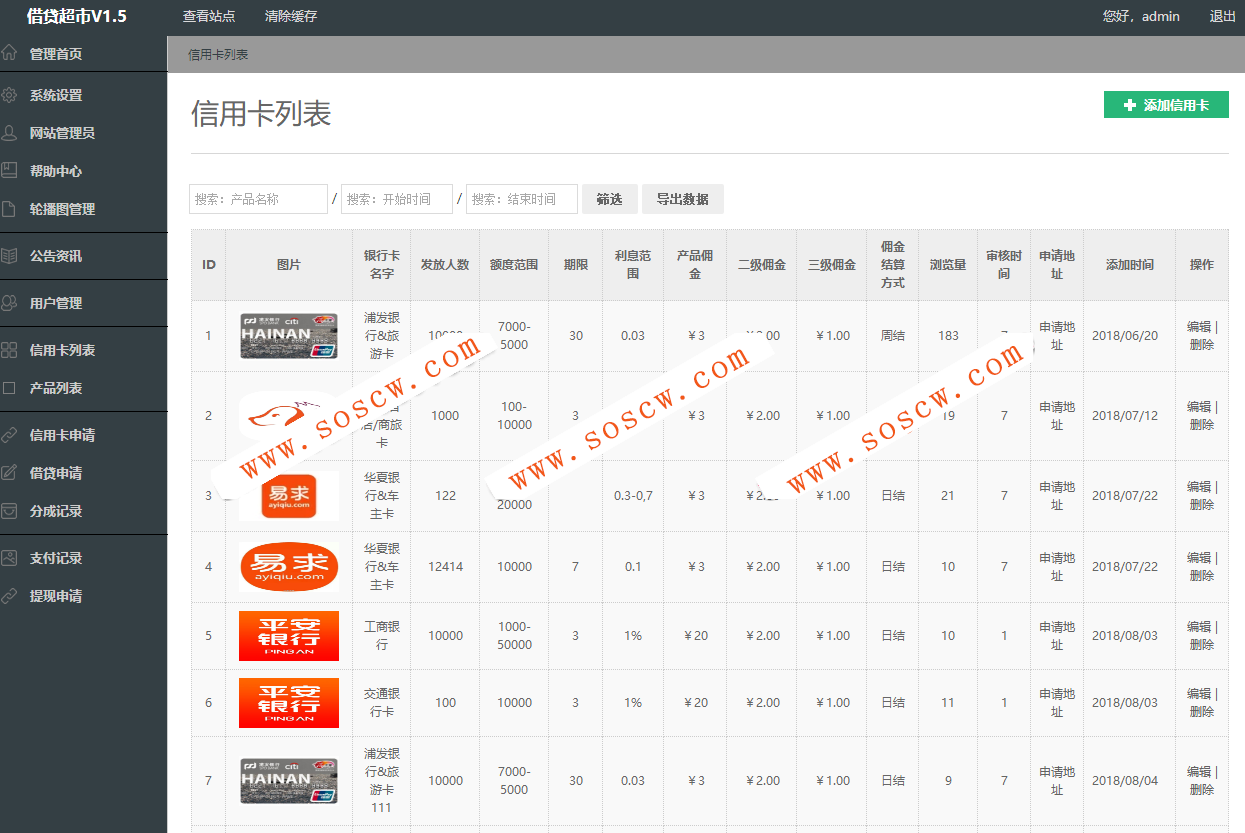Click 易求 image in row ID 4
The height and width of the screenshot is (833, 1245).
click(289, 567)
